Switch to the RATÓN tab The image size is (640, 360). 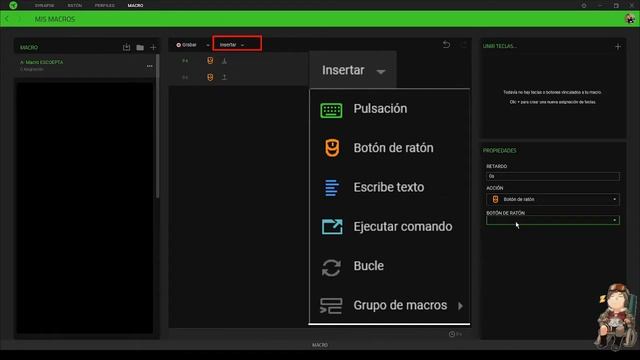75,6
